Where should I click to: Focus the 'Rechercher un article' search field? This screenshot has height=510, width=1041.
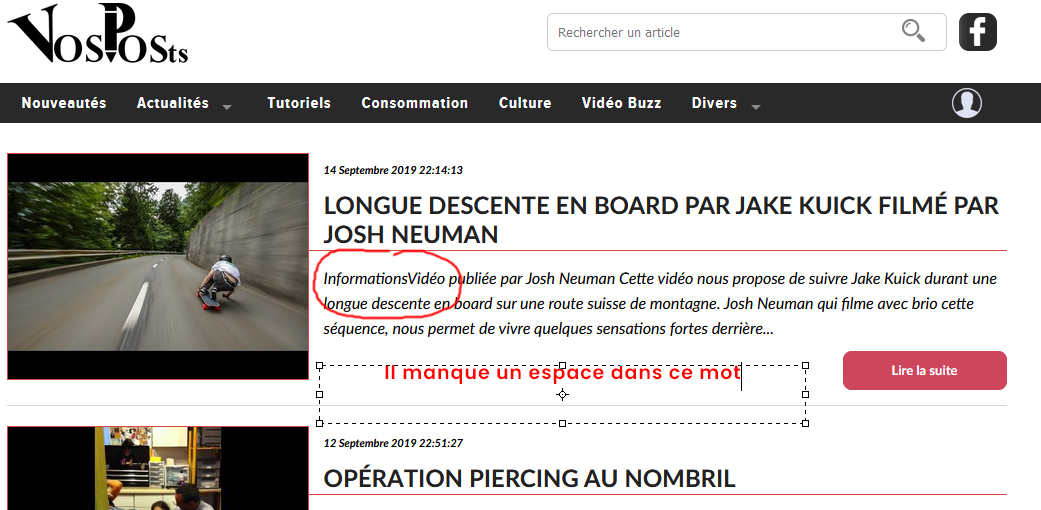pyautogui.click(x=746, y=32)
